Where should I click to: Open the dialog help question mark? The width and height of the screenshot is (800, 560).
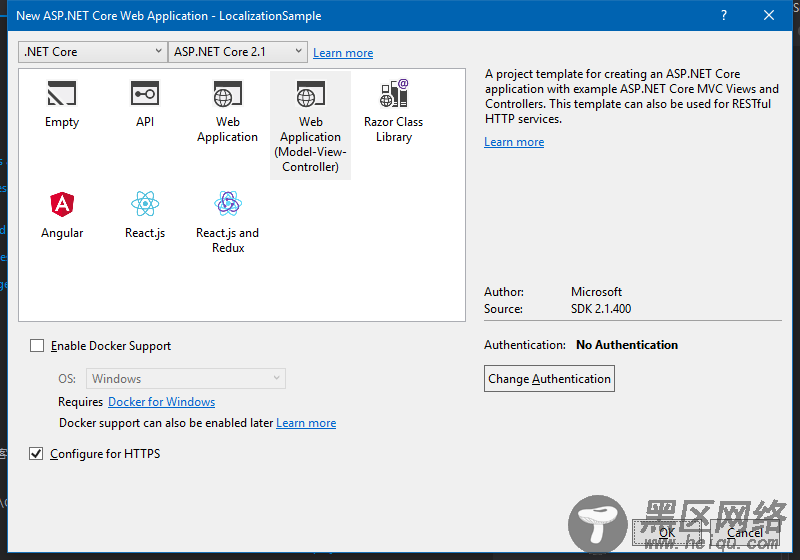coord(723,15)
